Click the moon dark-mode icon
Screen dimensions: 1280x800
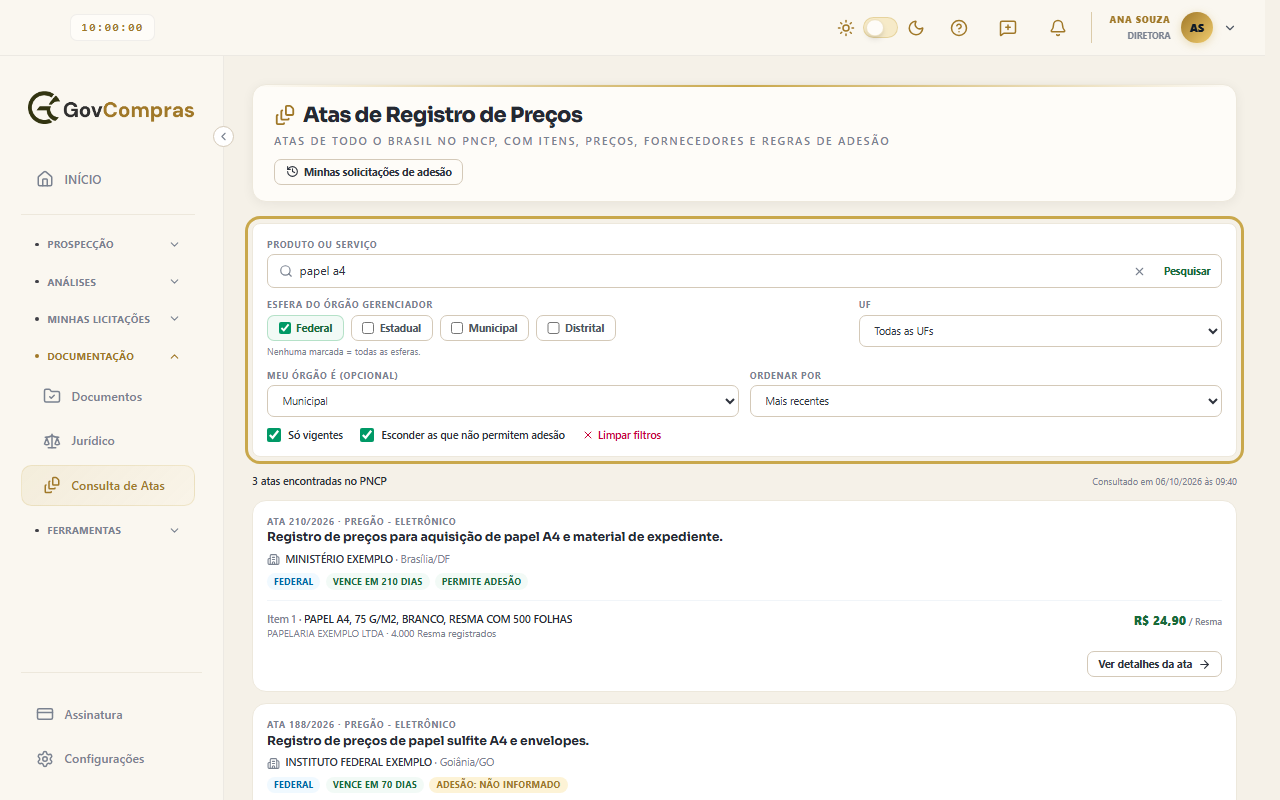(915, 28)
